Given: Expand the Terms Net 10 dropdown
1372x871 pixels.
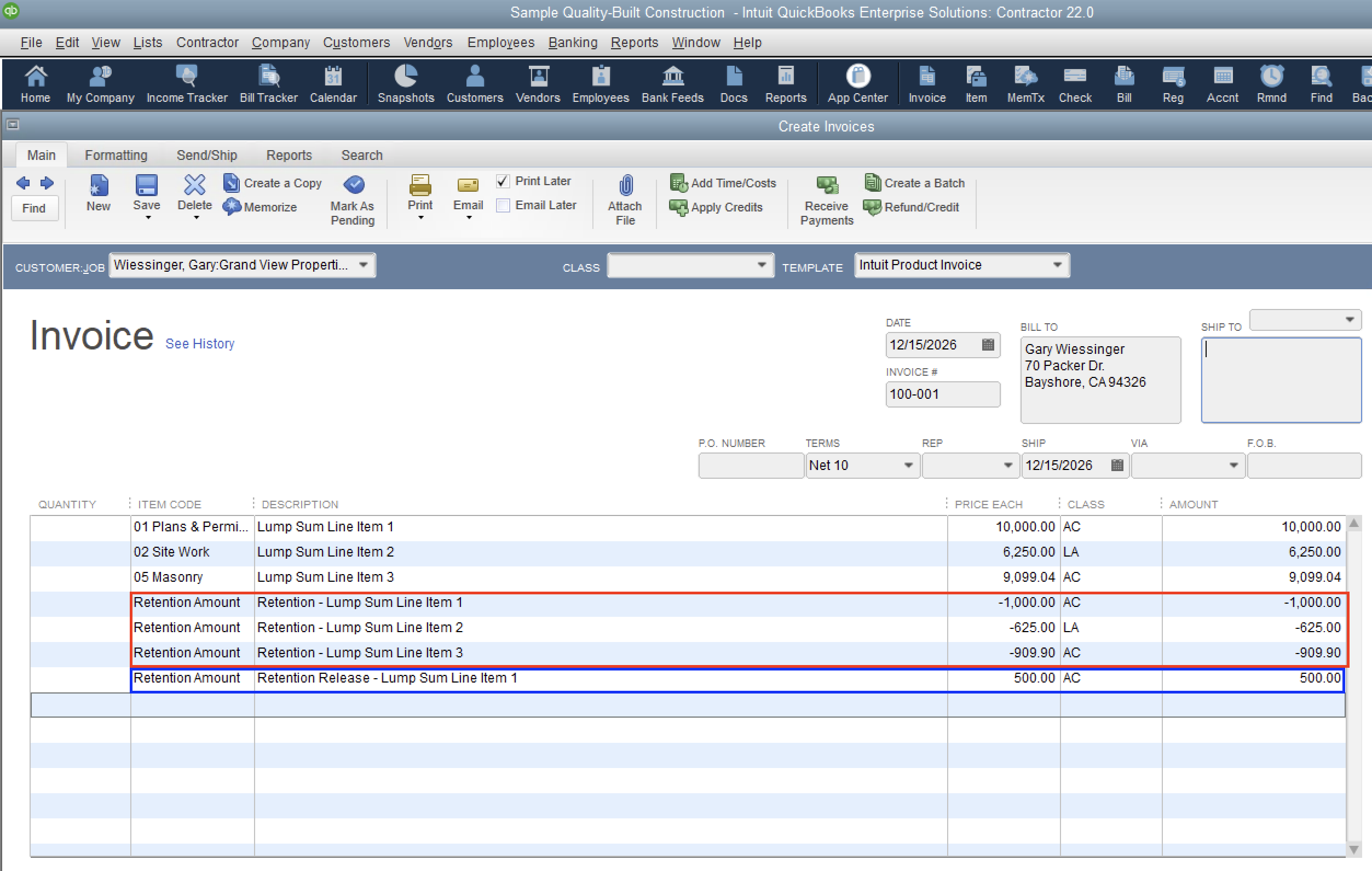Looking at the screenshot, I should point(908,466).
